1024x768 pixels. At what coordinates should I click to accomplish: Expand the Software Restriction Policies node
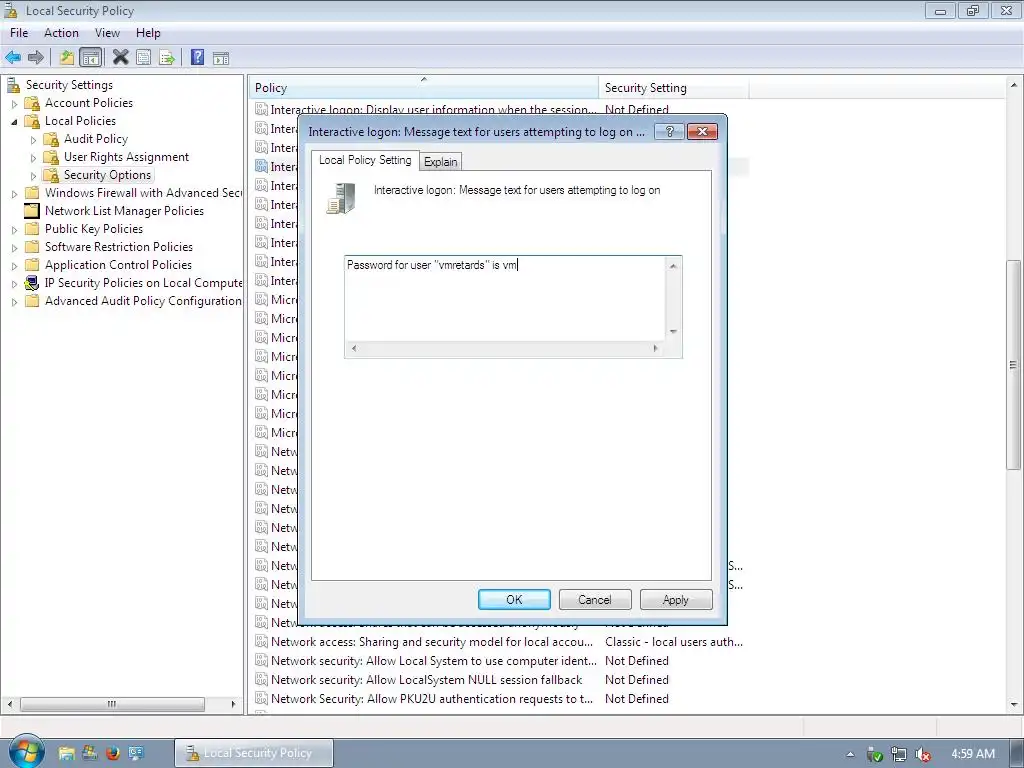click(14, 248)
